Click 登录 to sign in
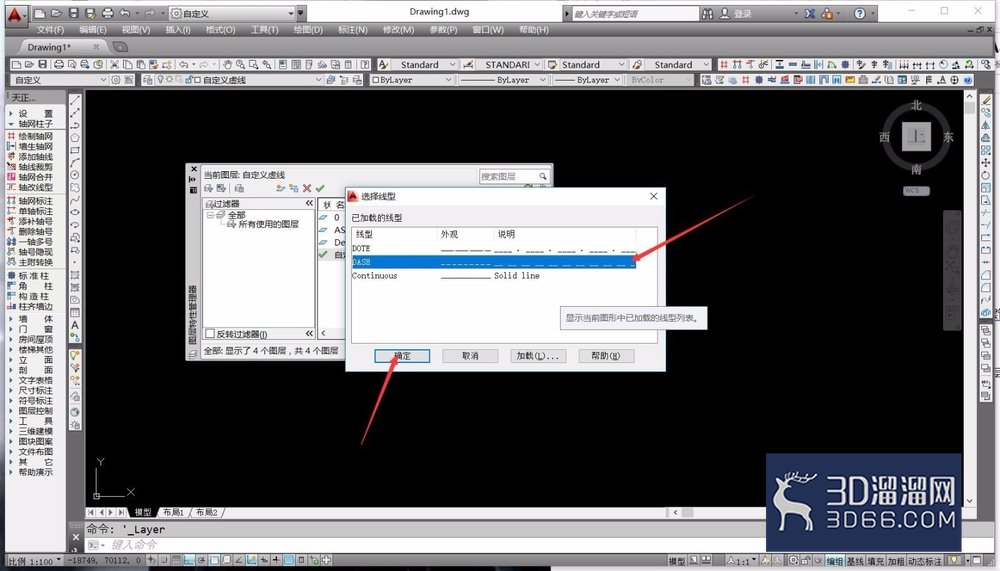 click(x=742, y=13)
